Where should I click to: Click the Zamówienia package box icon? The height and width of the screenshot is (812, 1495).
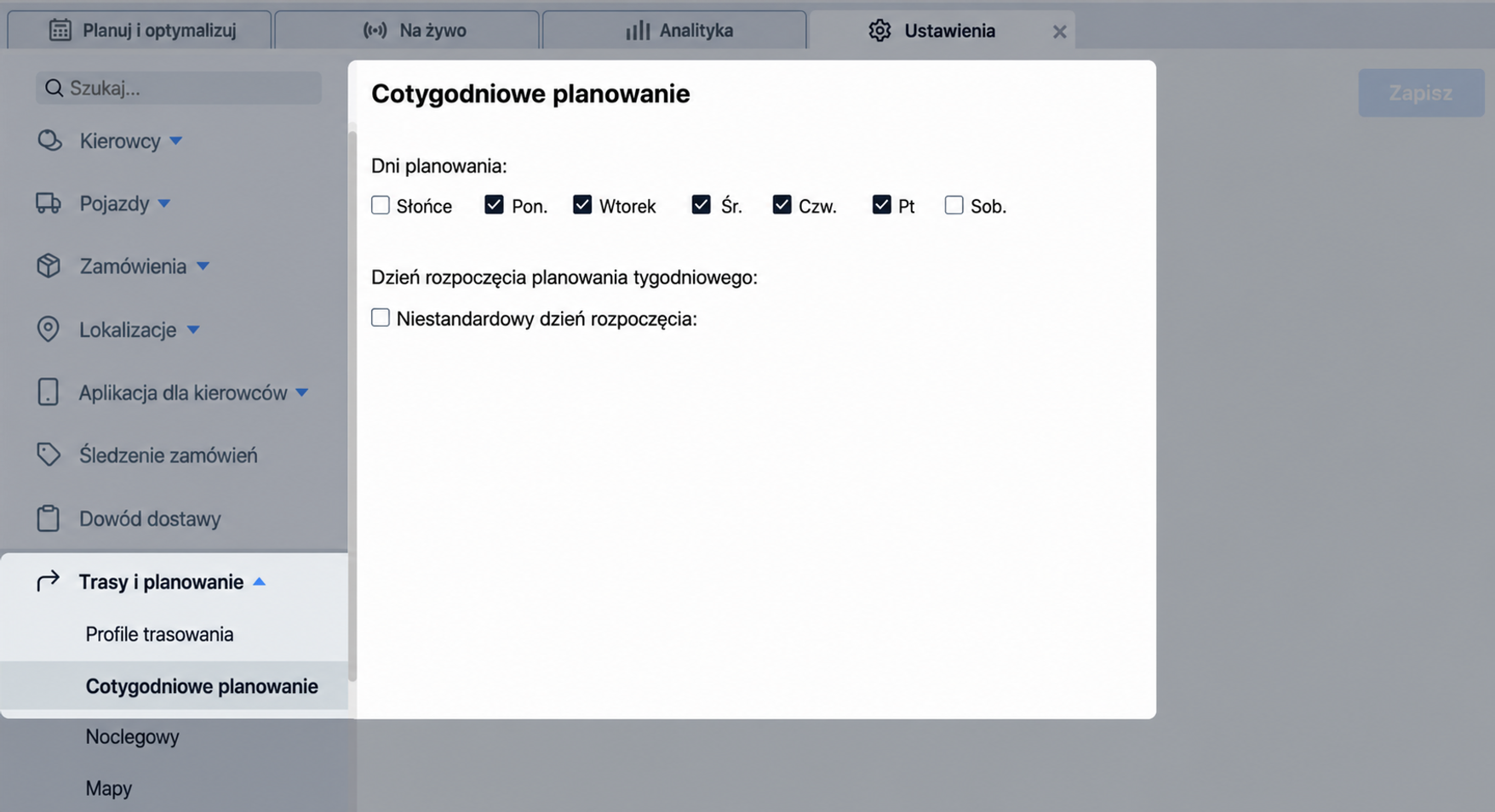click(x=49, y=266)
